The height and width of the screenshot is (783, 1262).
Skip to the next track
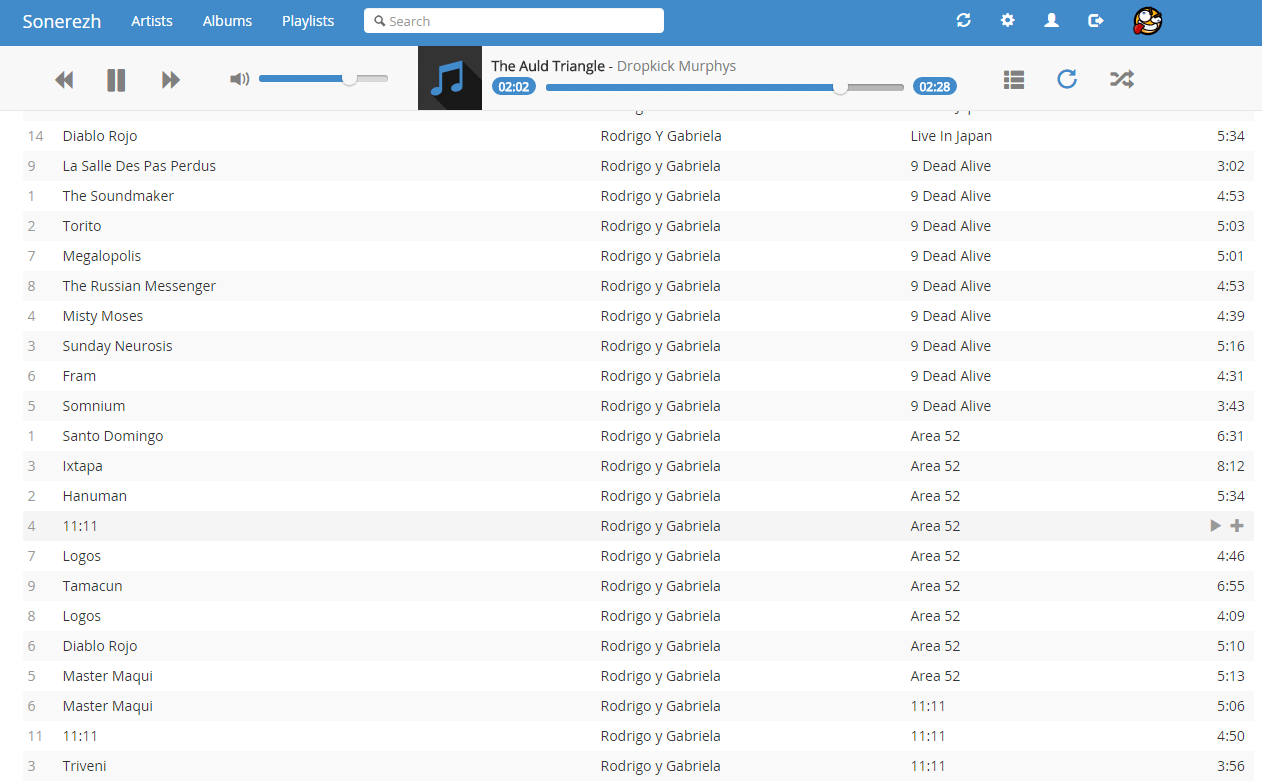click(171, 80)
